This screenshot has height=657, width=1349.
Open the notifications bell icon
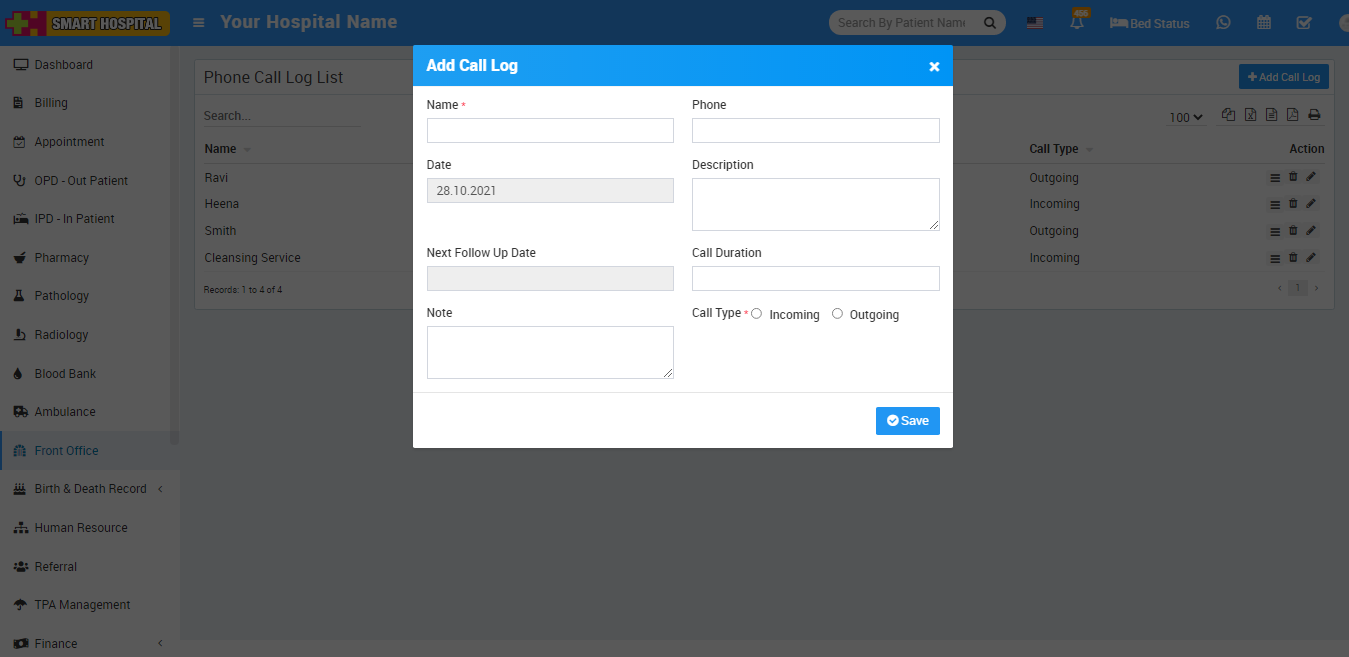1077,23
